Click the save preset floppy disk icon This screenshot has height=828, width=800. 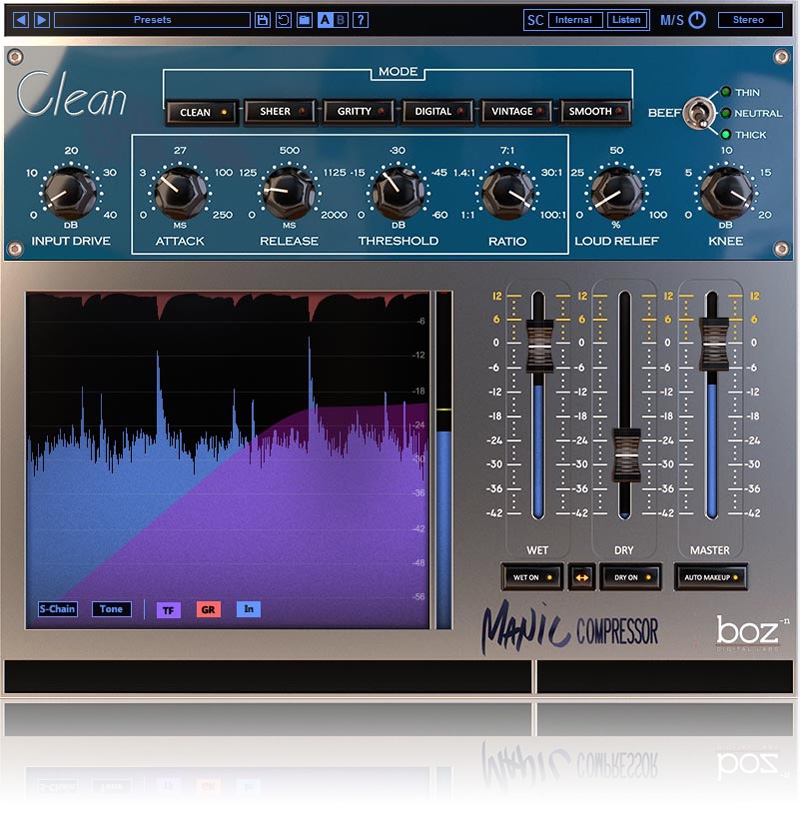(262, 20)
